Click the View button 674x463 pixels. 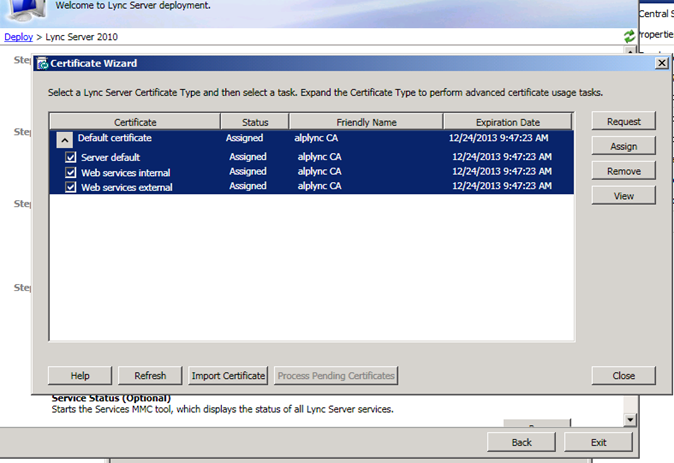(x=624, y=196)
